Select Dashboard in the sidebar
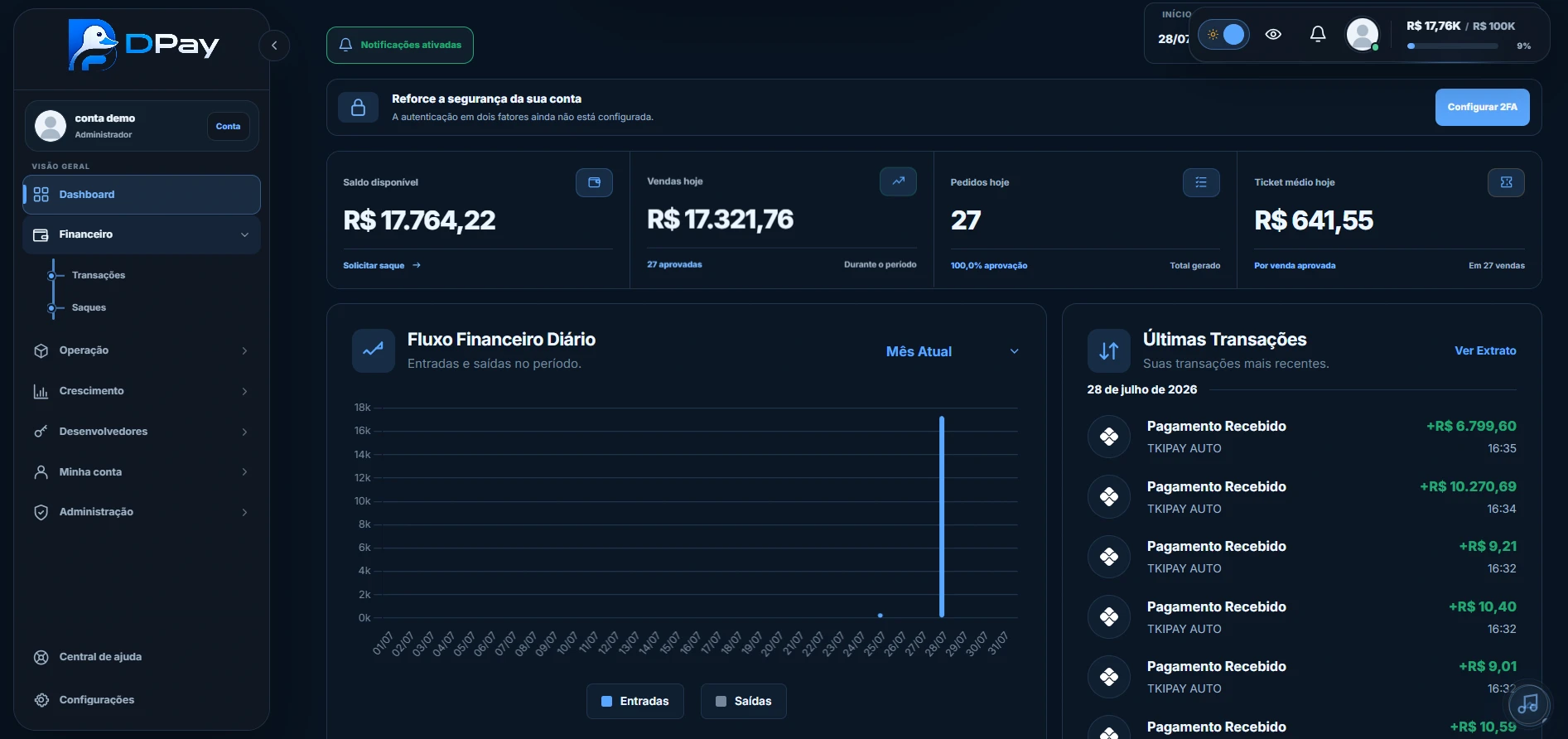This screenshot has height=739, width=1568. [142, 195]
